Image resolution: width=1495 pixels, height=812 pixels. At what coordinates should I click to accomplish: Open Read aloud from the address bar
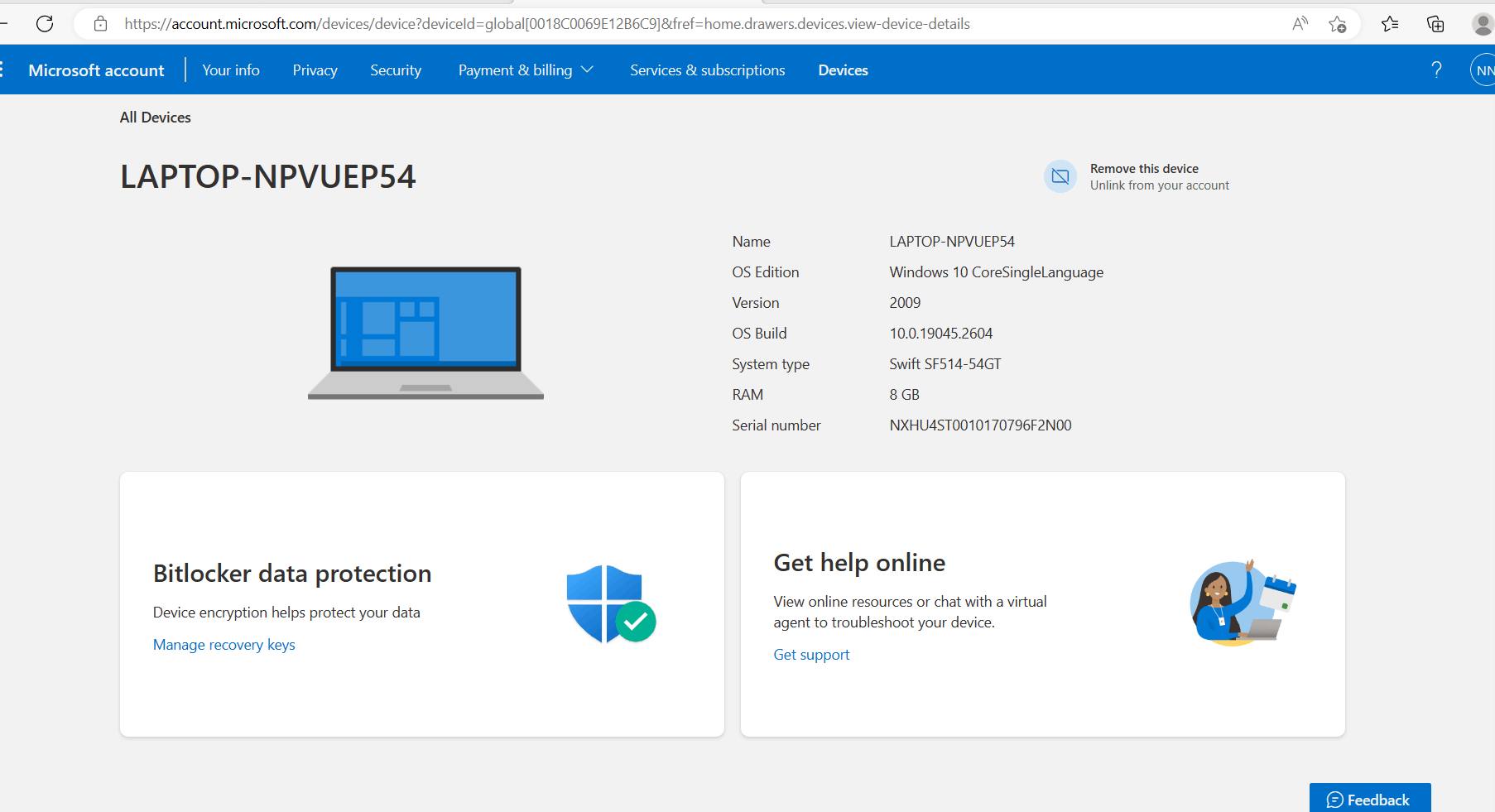pyautogui.click(x=1300, y=24)
